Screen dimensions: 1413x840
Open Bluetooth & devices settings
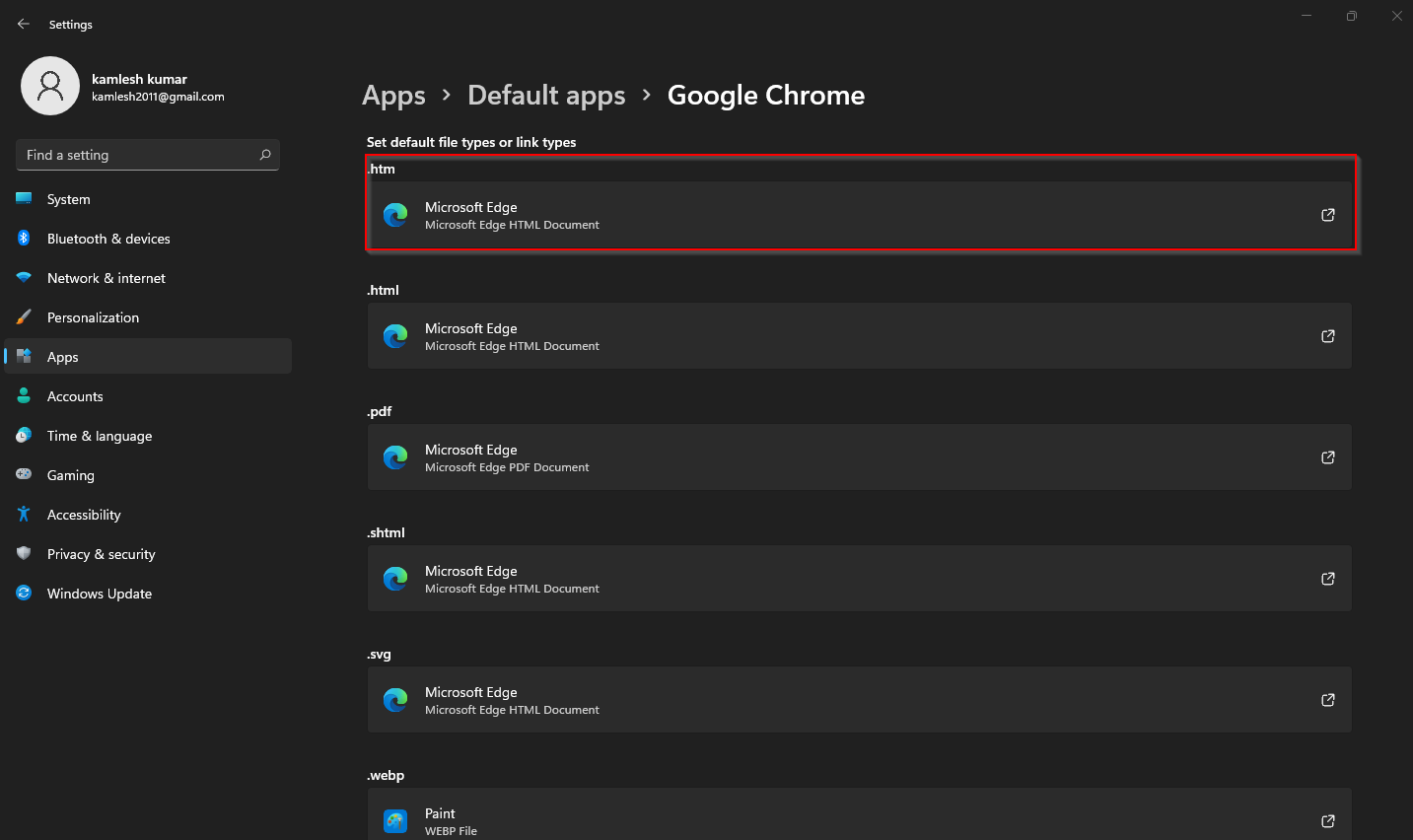148,239
